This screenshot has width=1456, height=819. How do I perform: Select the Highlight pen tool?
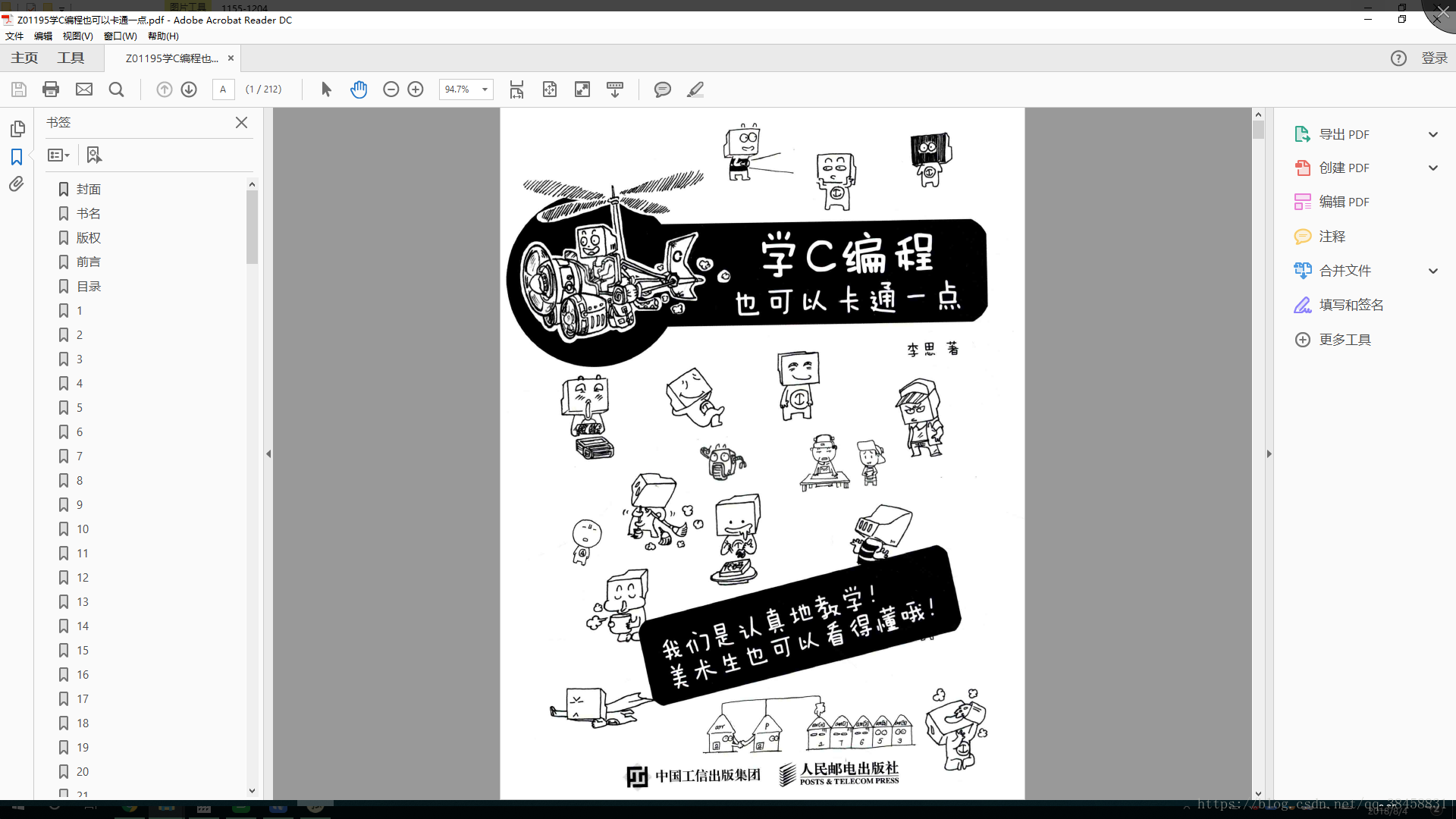point(695,89)
